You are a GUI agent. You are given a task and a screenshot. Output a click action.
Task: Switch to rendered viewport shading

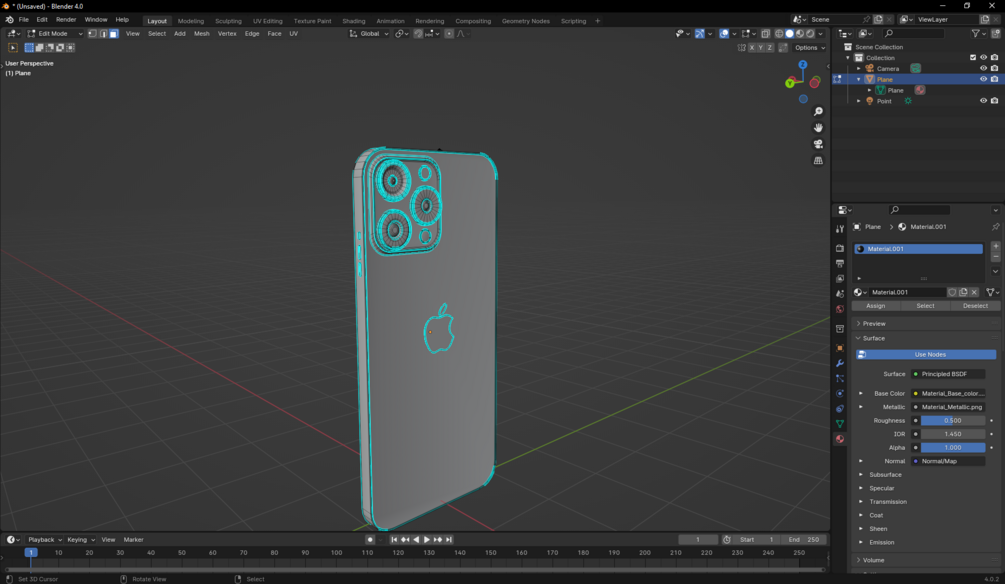pyautogui.click(x=810, y=33)
